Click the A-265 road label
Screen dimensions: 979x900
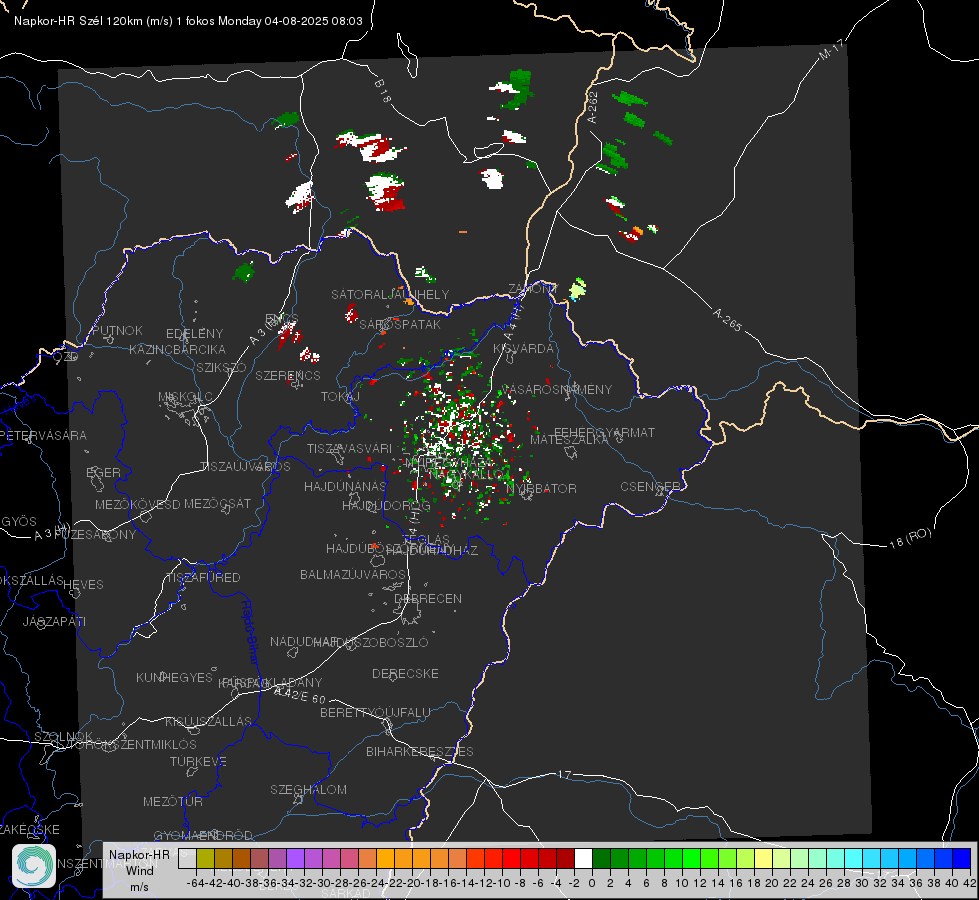[x=727, y=320]
